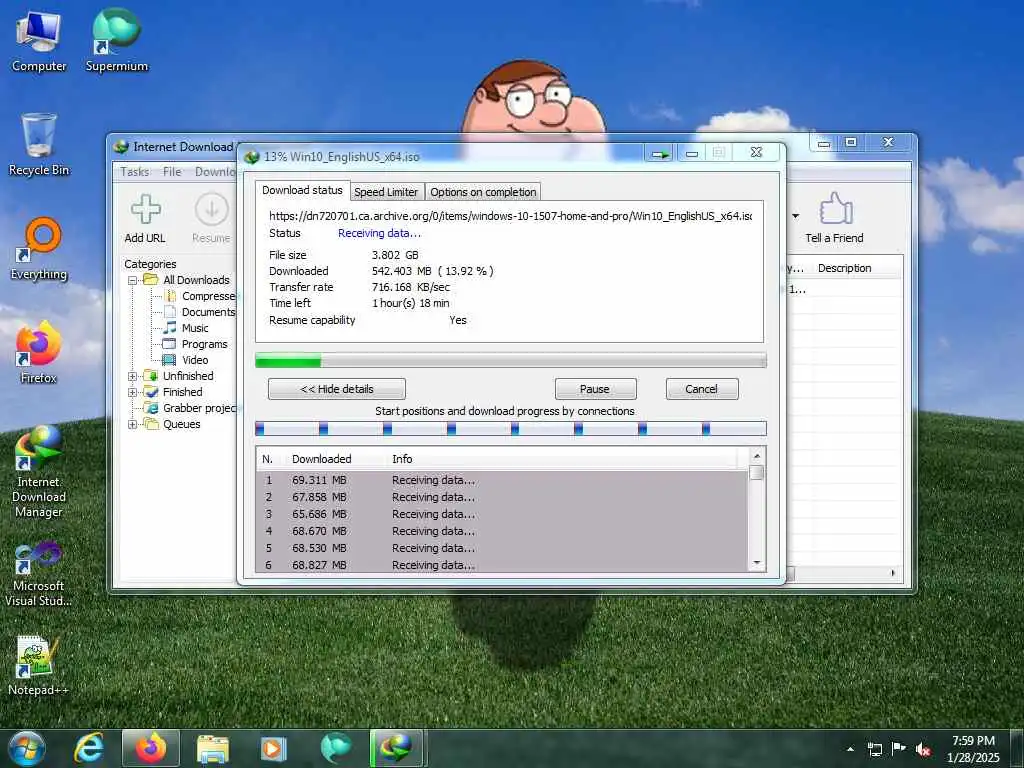Image resolution: width=1024 pixels, height=768 pixels.
Task: Select connection row 5 with 68.530 MB
Action: [x=502, y=548]
